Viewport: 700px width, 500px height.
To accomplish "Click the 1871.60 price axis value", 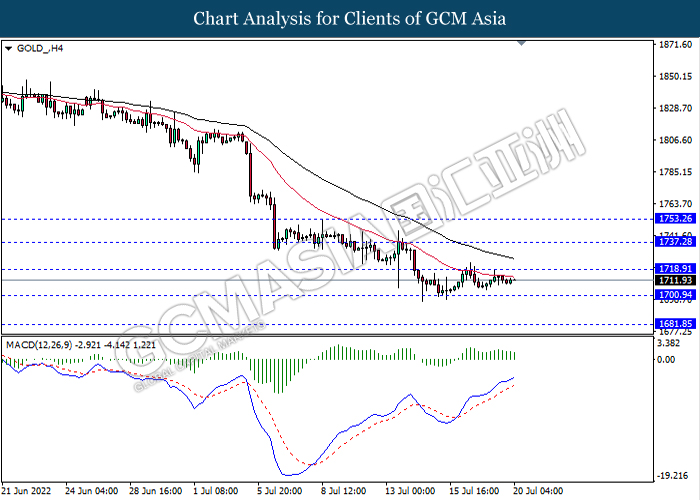I will tap(675, 45).
